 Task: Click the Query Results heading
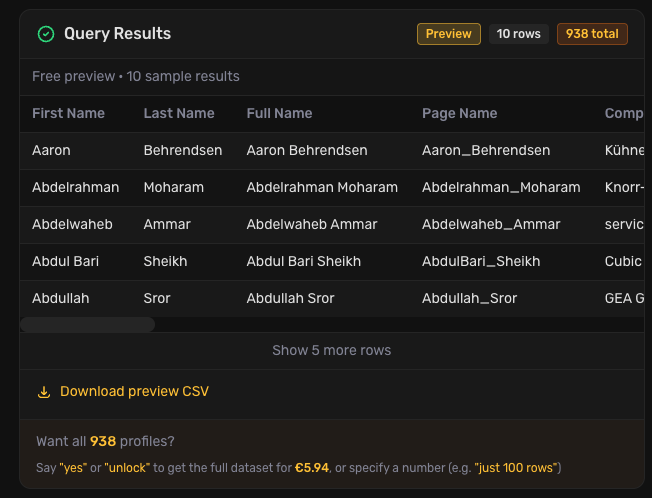pos(117,34)
